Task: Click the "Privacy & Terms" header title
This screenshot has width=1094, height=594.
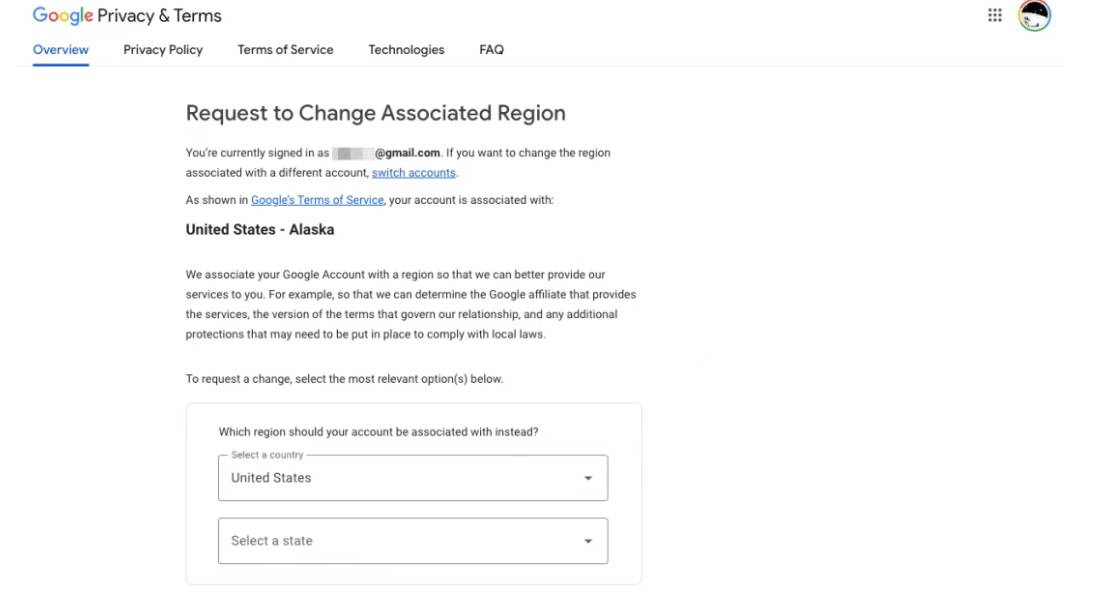Action: [160, 16]
